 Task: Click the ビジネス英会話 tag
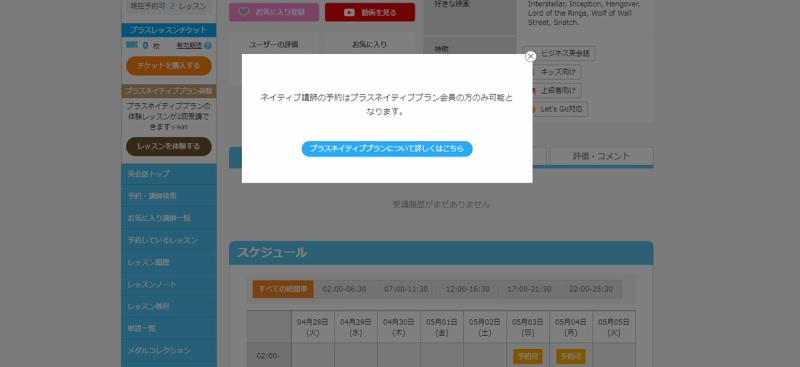559,54
